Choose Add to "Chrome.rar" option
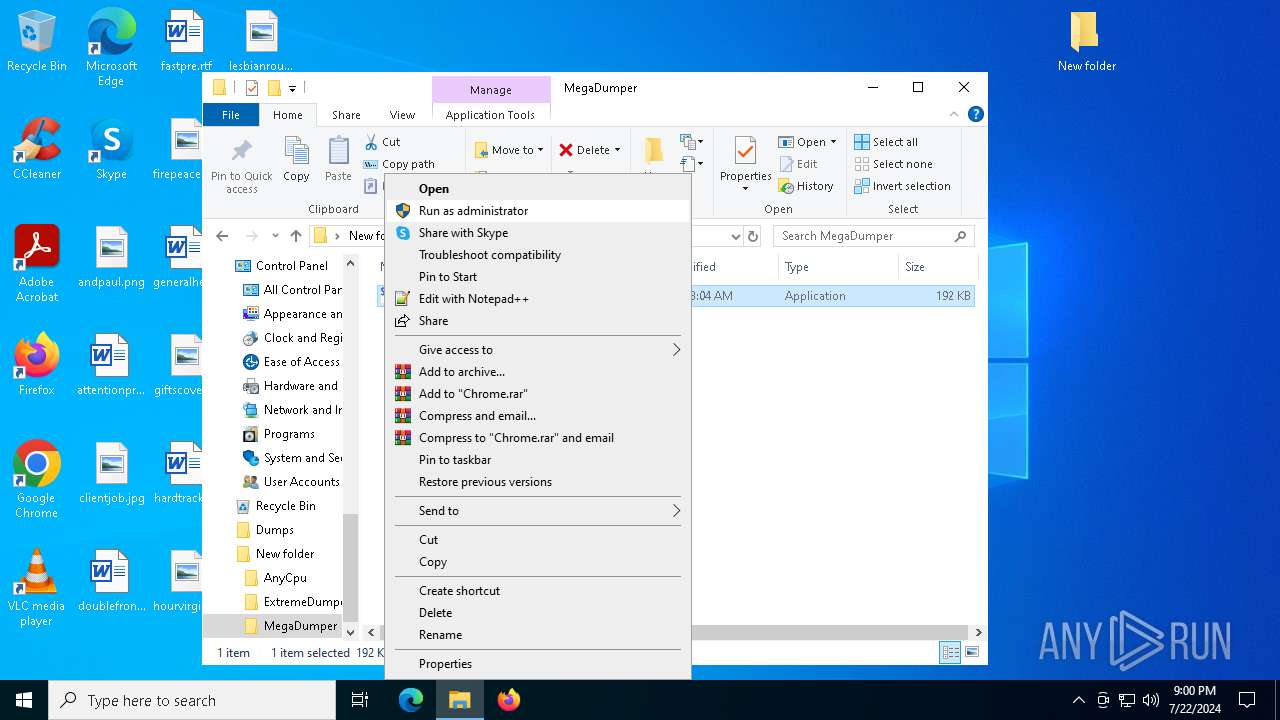Screen dimensions: 1280x720 537,394
